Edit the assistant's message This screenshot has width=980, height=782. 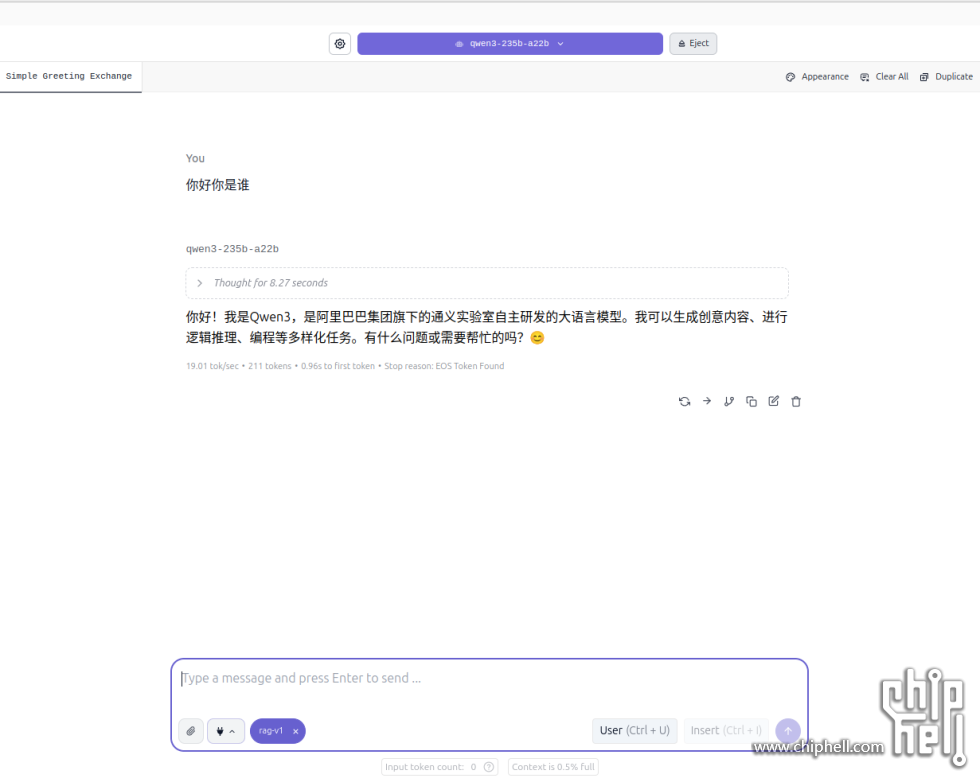[x=774, y=401]
